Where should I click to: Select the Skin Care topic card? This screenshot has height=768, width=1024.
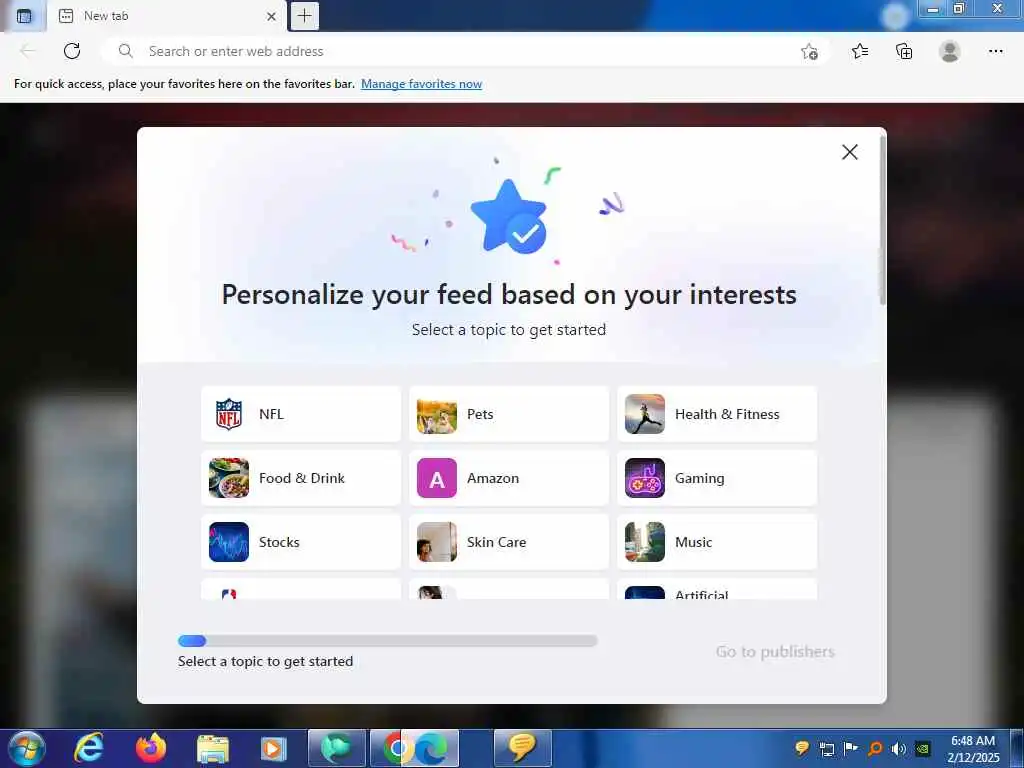(x=509, y=542)
